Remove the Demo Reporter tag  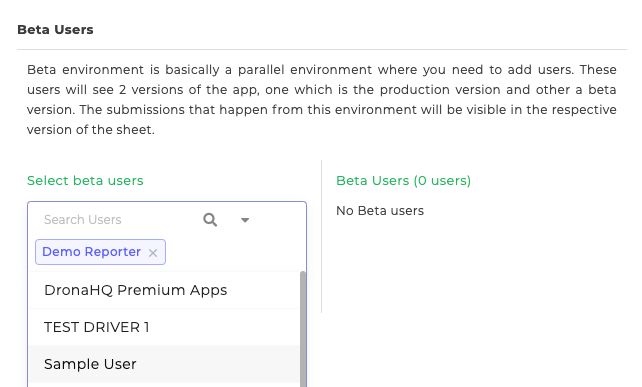[153, 253]
